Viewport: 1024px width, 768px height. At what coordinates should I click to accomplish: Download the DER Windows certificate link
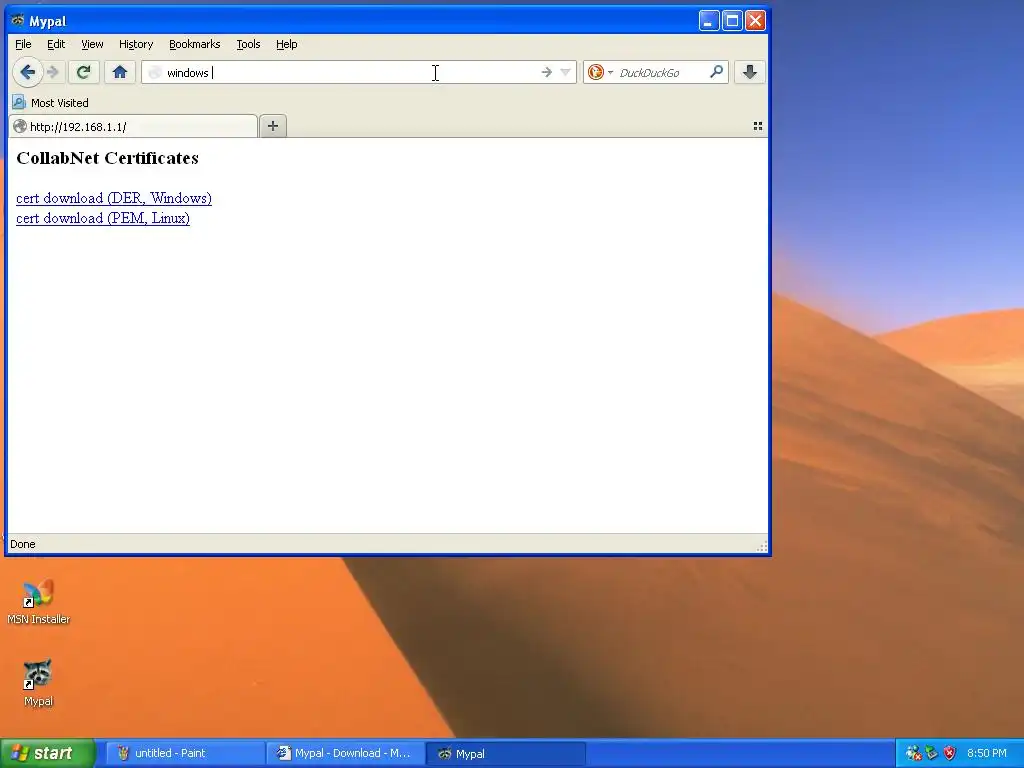[114, 198]
